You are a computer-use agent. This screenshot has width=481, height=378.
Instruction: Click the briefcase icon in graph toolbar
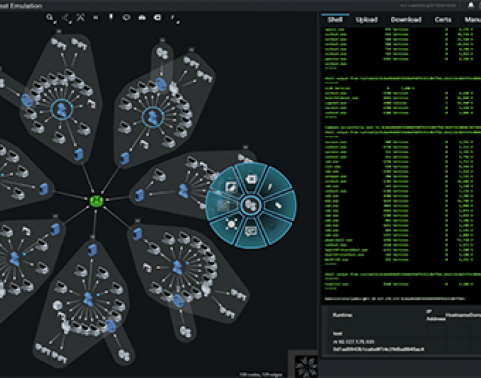tap(142, 17)
